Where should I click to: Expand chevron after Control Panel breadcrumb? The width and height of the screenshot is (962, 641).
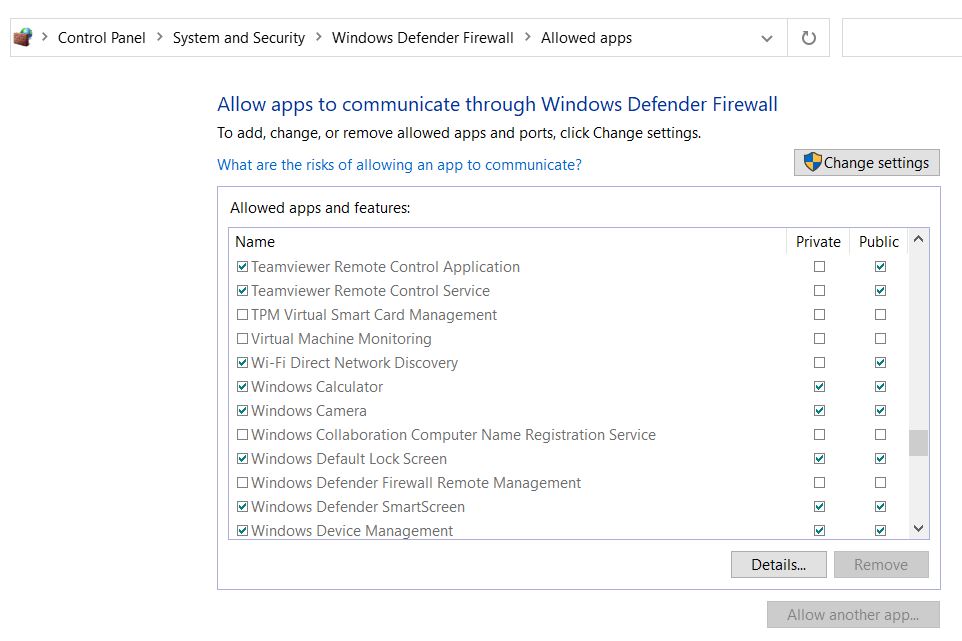[160, 37]
